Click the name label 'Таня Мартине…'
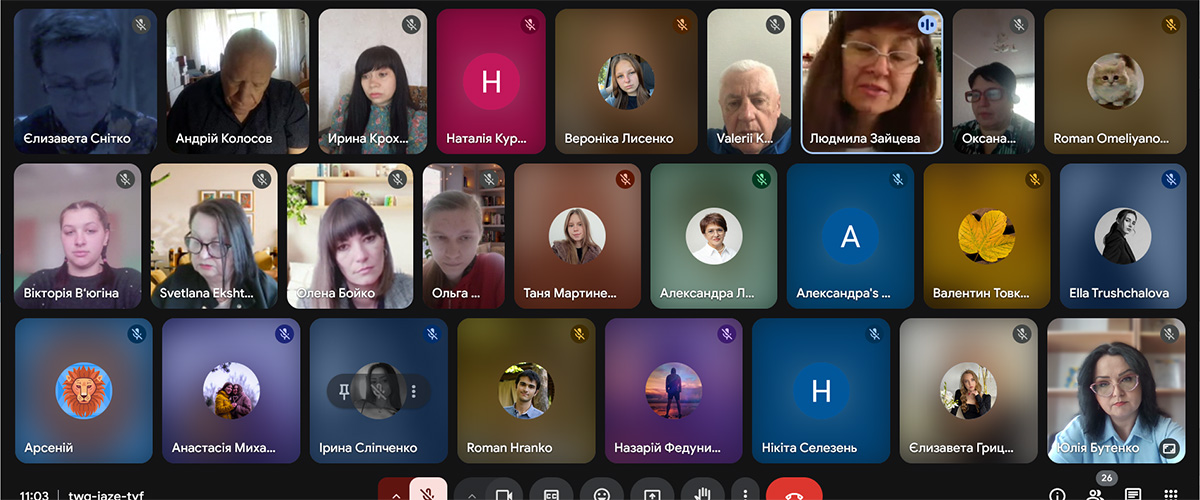 [570, 294]
